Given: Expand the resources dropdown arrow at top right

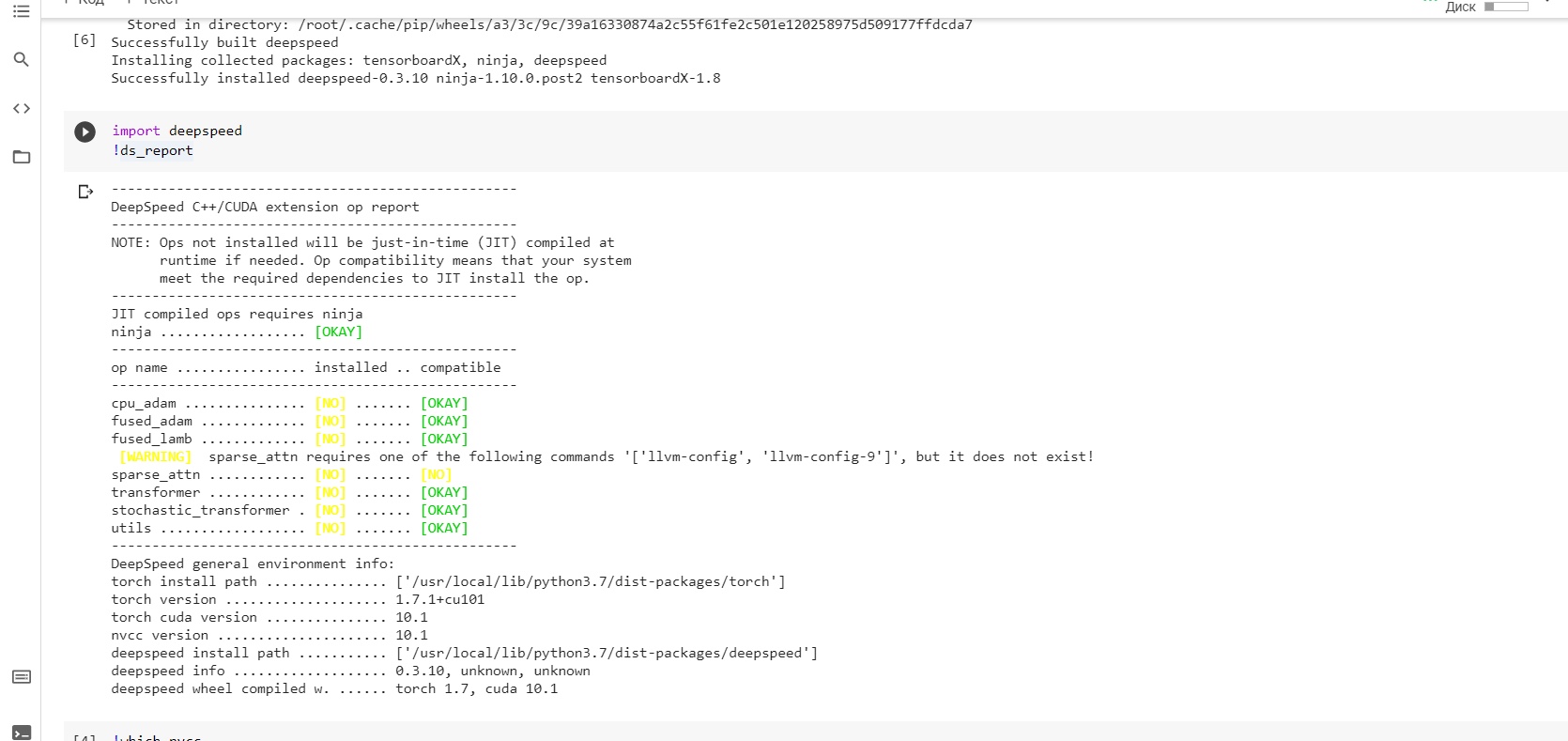Looking at the screenshot, I should point(1548,4).
